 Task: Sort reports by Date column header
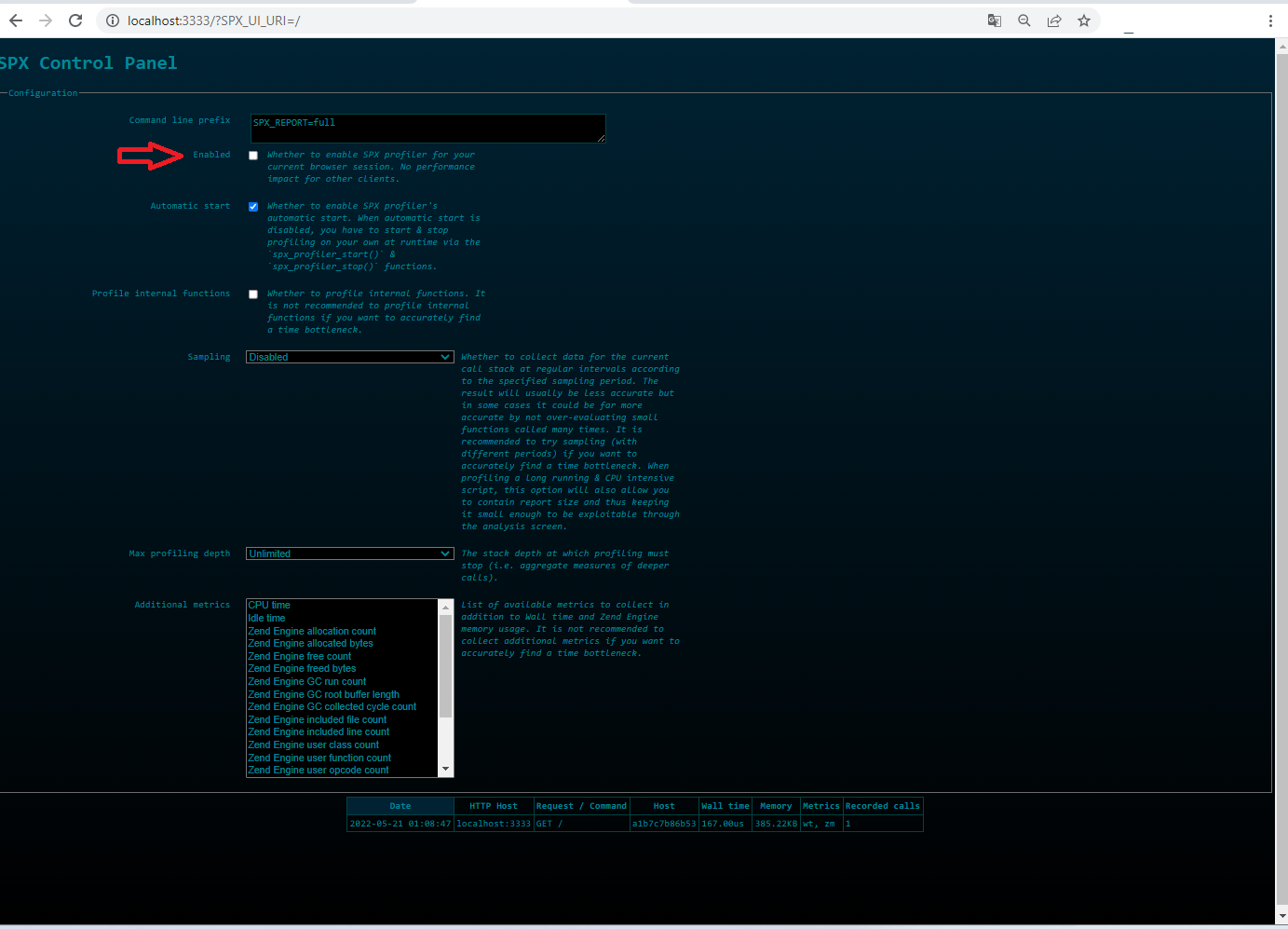[400, 806]
